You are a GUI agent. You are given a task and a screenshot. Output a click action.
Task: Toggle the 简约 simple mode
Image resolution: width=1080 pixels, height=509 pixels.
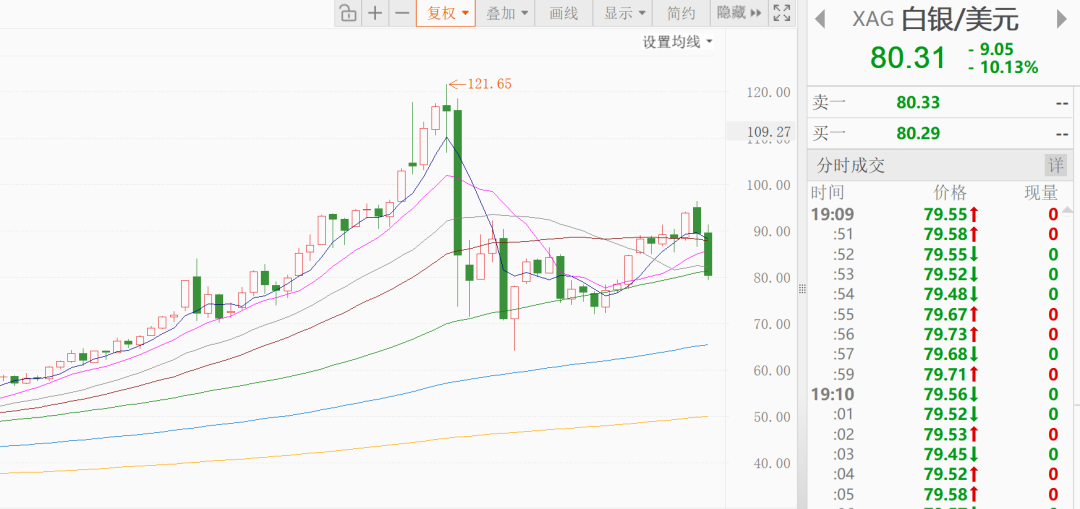point(681,13)
